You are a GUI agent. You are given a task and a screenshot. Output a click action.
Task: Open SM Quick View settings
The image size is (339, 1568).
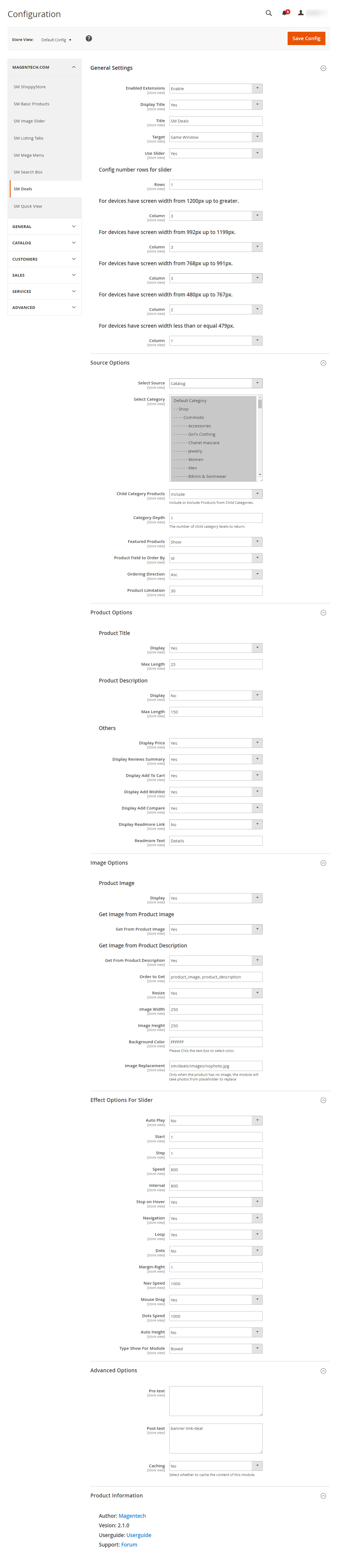28,206
